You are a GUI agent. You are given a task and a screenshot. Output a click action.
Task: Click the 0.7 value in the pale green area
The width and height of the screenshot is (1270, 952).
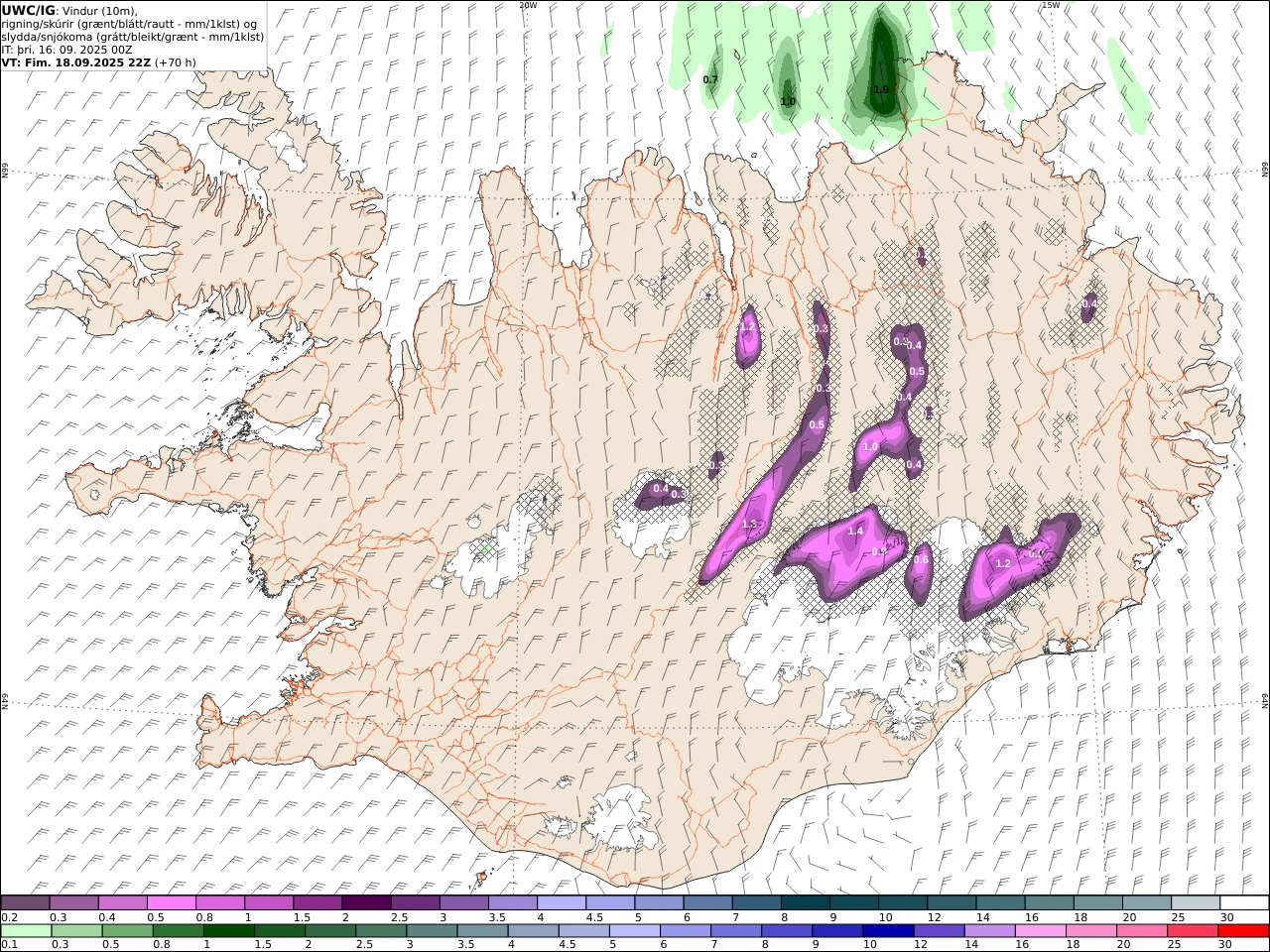(710, 79)
